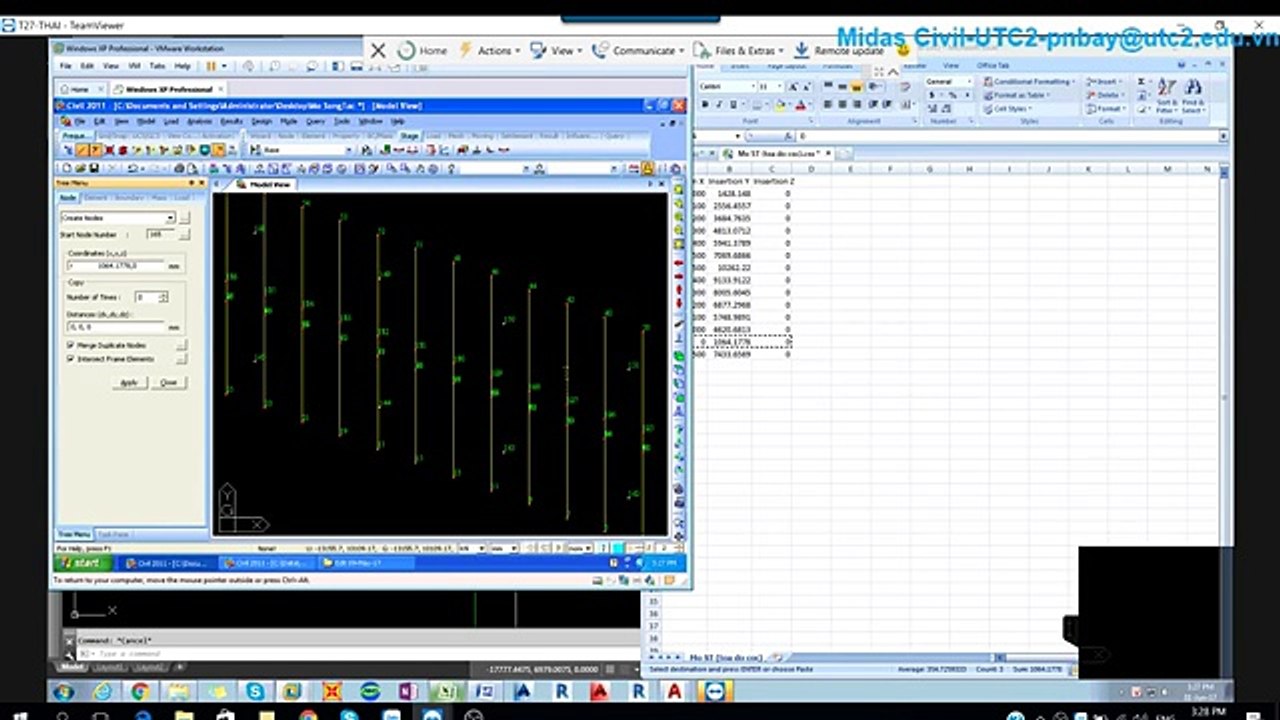1280x720 pixels.
Task: Click the Bold icon in Excel ribbon
Action: (706, 104)
